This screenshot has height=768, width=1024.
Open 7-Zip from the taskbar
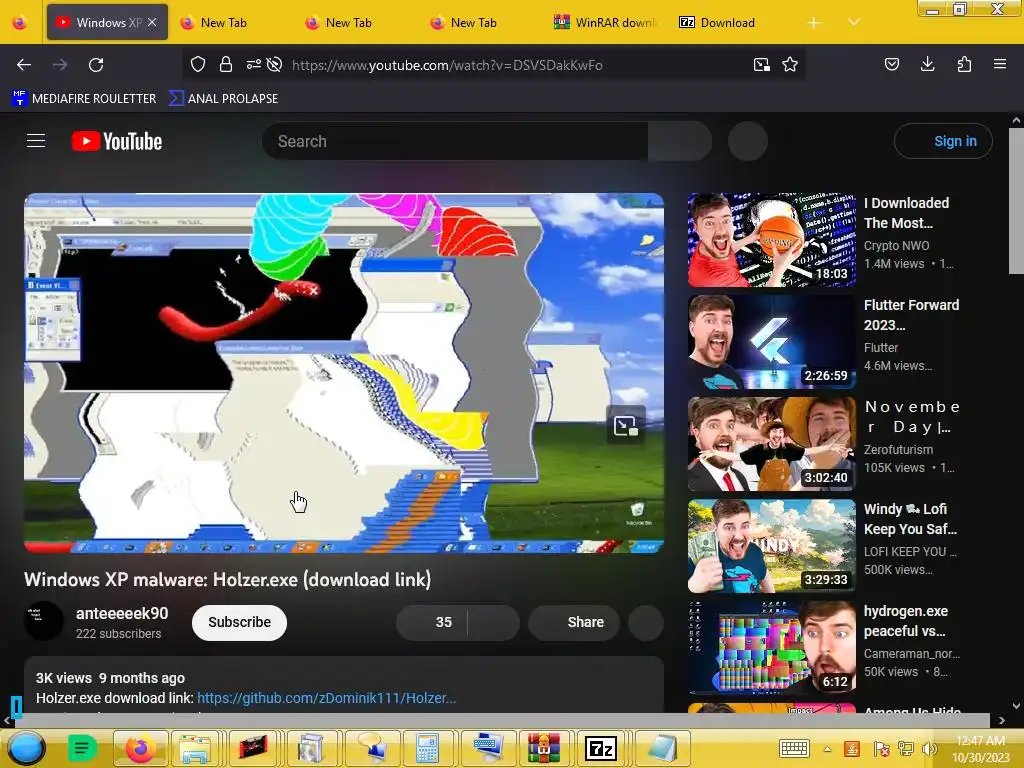click(x=601, y=748)
